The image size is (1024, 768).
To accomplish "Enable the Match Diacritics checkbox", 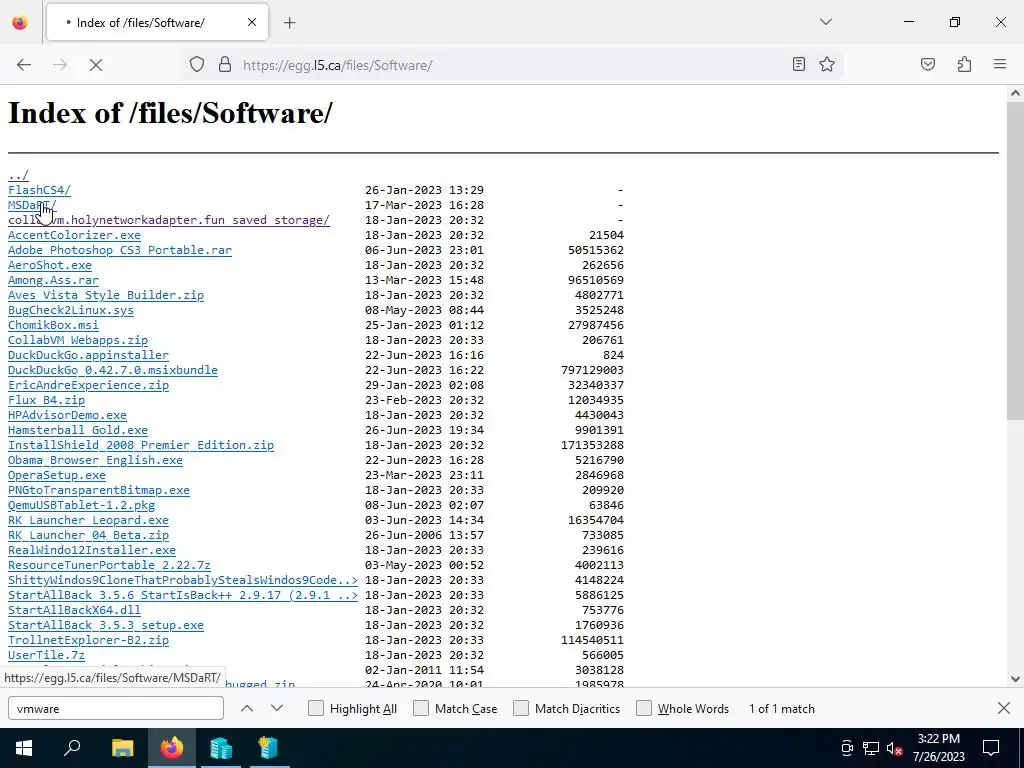I will tap(521, 709).
